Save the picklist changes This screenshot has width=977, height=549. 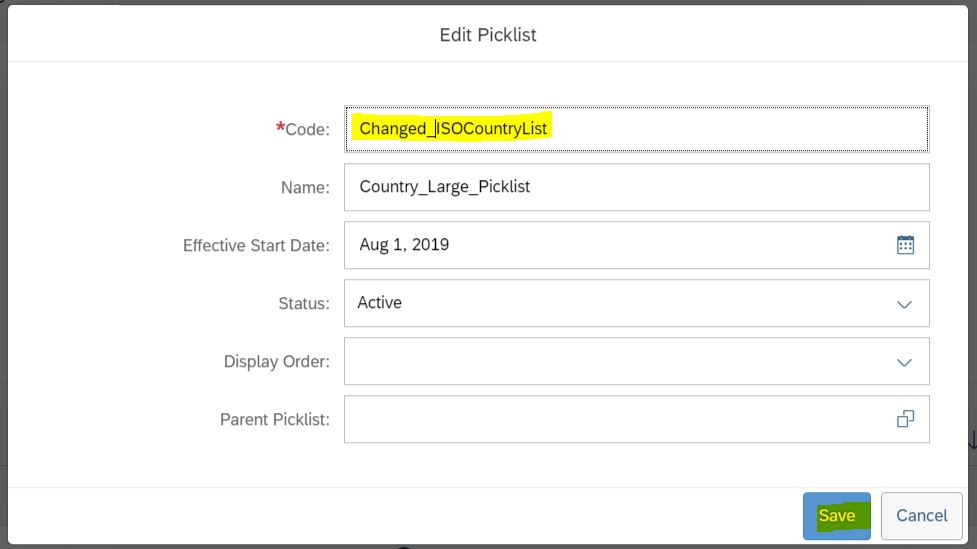(837, 516)
